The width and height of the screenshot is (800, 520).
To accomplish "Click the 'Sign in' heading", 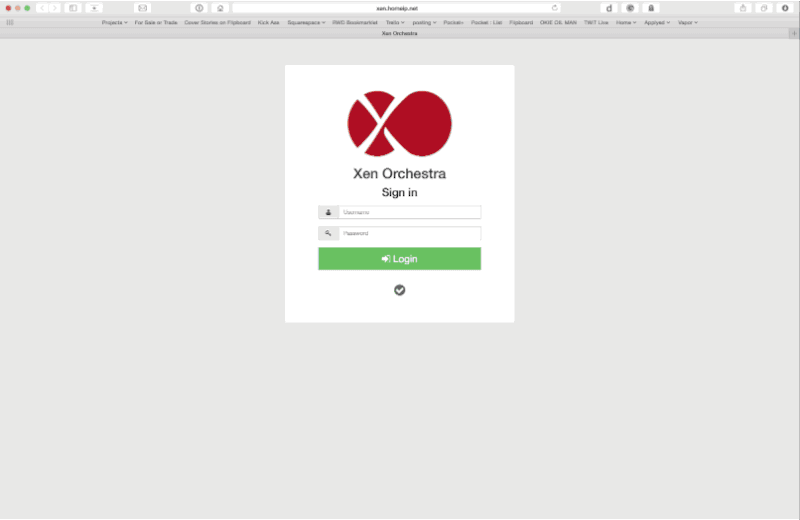I will pos(399,192).
